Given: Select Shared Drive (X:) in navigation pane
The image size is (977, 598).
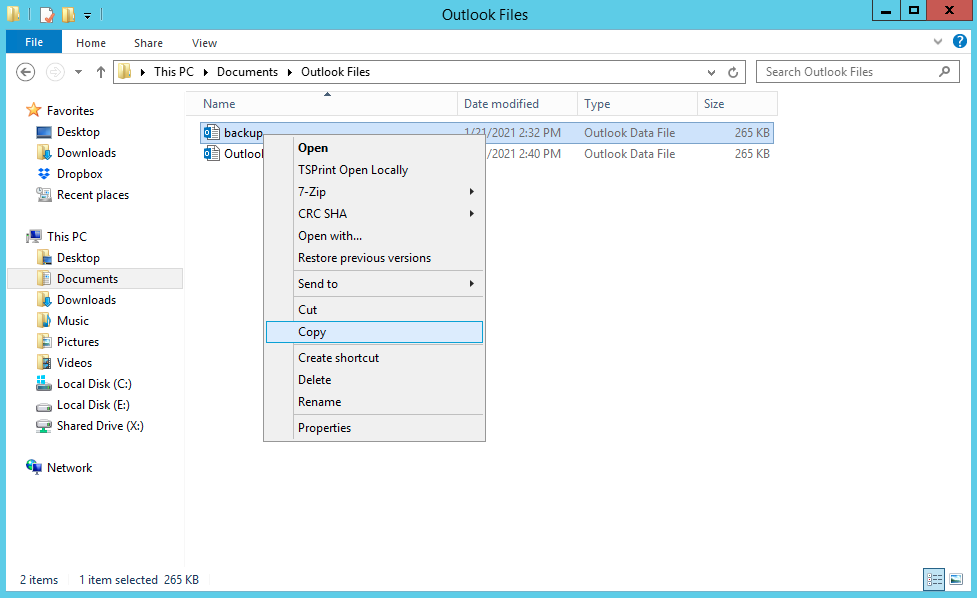Looking at the screenshot, I should (x=100, y=426).
